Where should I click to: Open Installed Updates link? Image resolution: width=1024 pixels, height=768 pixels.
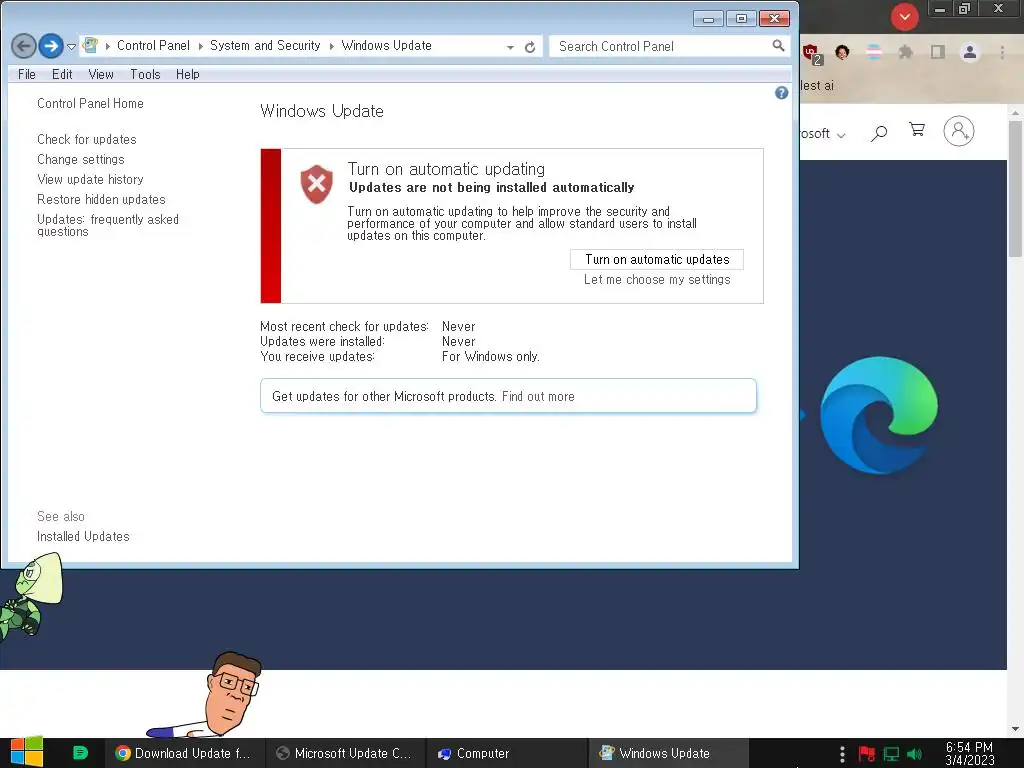tap(83, 536)
